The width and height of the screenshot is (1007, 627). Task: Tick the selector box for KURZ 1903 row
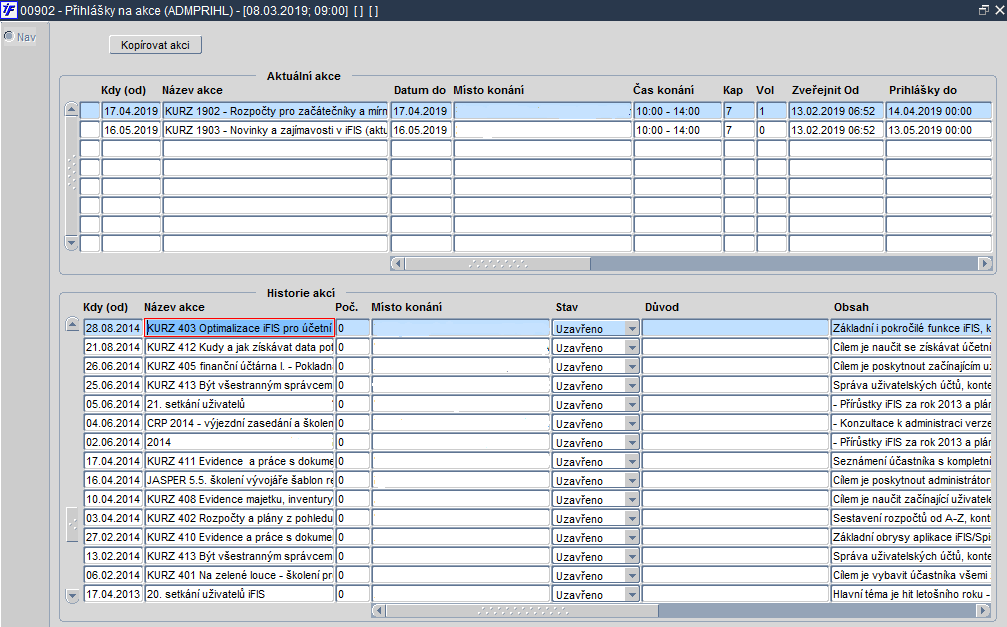[x=90, y=130]
